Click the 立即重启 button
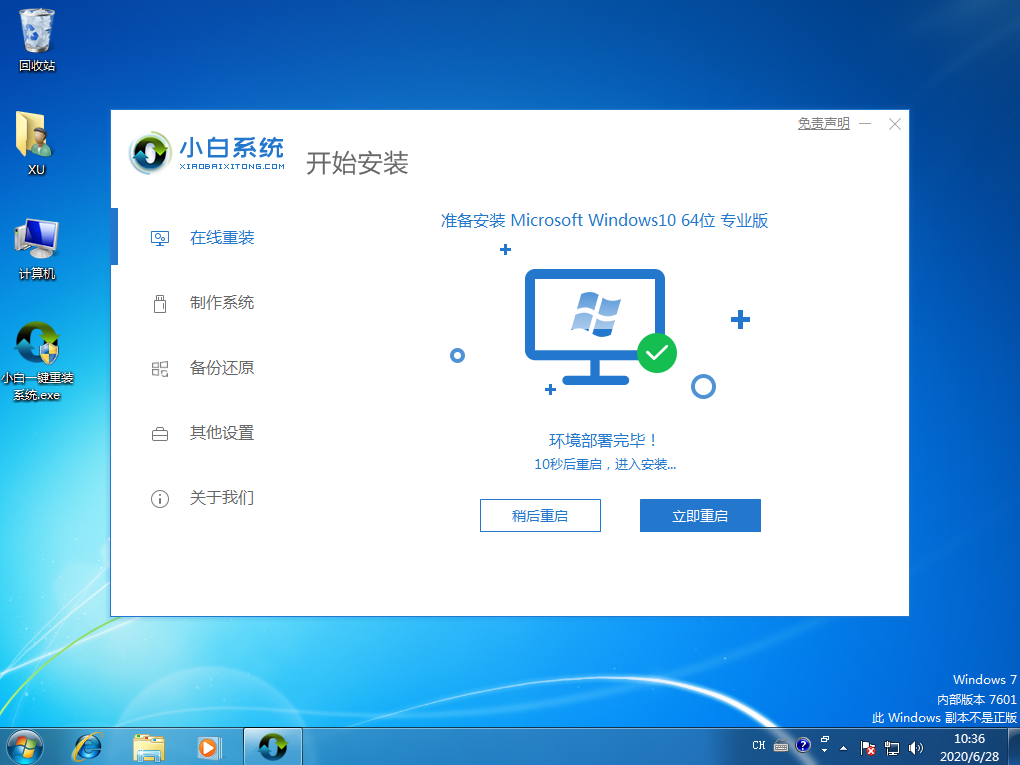This screenshot has height=765, width=1020. pyautogui.click(x=700, y=515)
